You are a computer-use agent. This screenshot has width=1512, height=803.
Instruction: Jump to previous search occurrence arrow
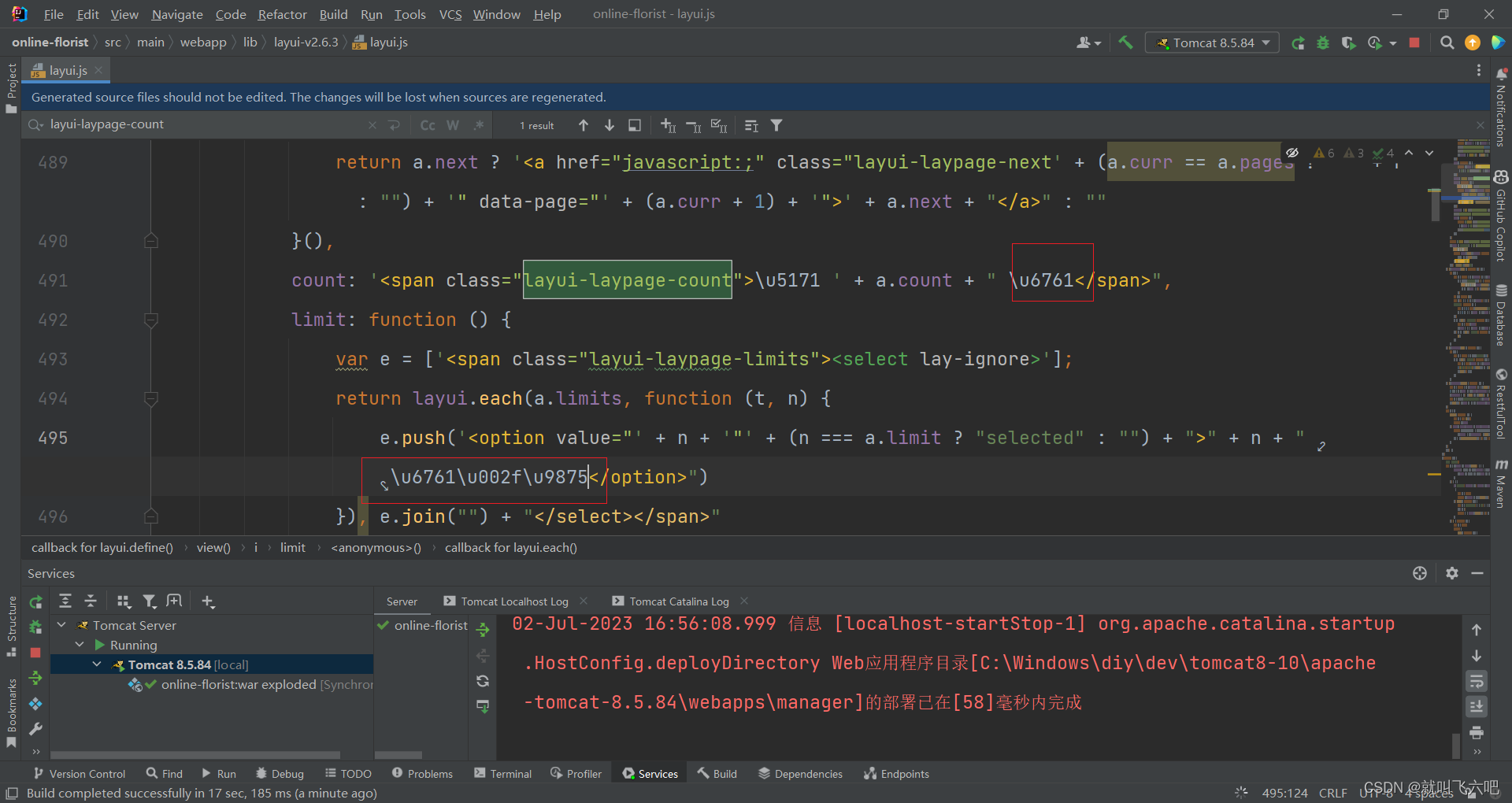[x=584, y=125]
